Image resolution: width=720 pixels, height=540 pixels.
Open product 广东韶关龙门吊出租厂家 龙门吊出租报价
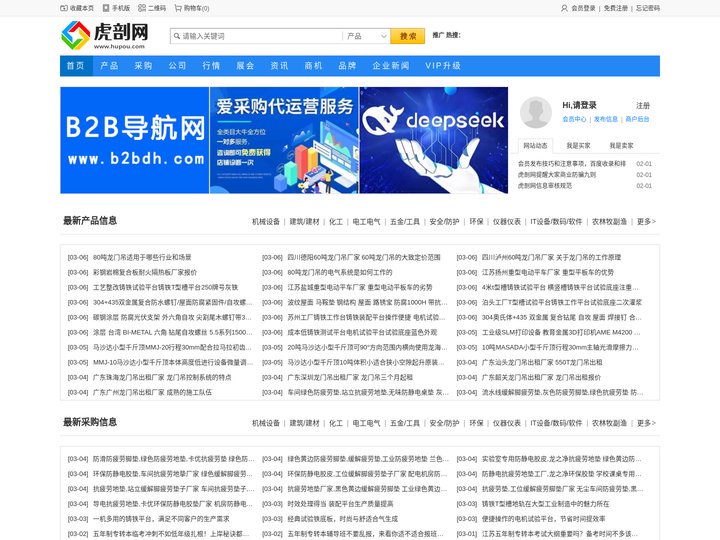541,377
